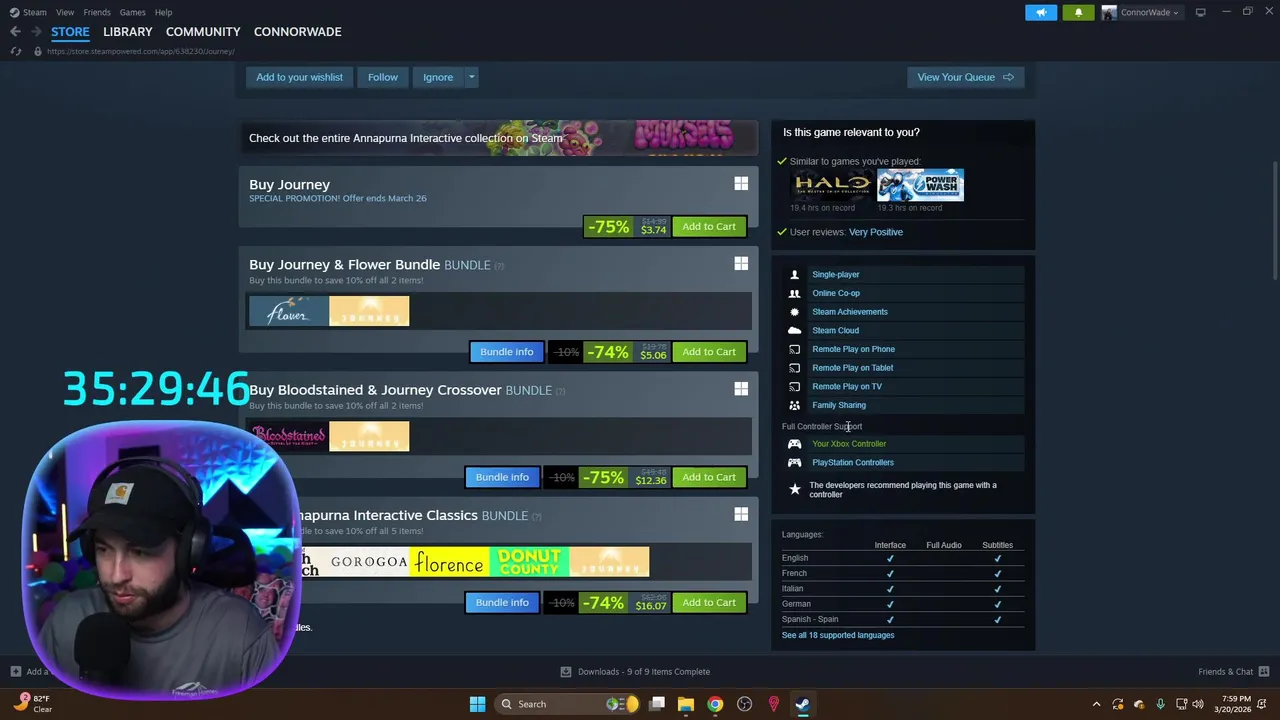Open Bundle info for Journey & Flower Bundle
This screenshot has width=1280, height=720.
point(506,352)
